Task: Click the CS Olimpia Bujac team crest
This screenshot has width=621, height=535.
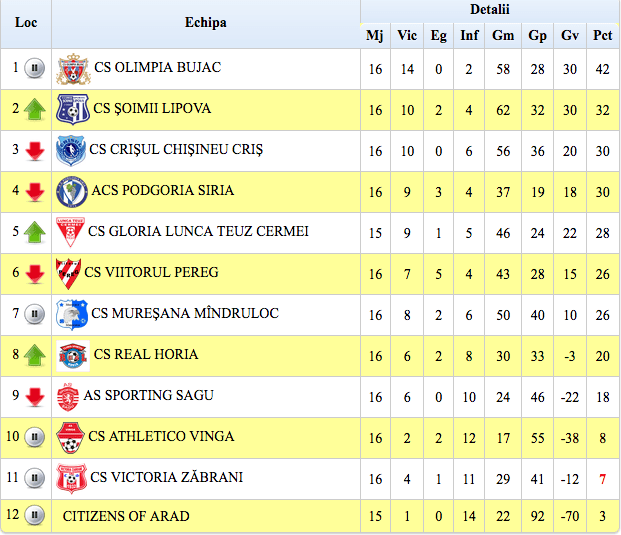Action: [73, 69]
